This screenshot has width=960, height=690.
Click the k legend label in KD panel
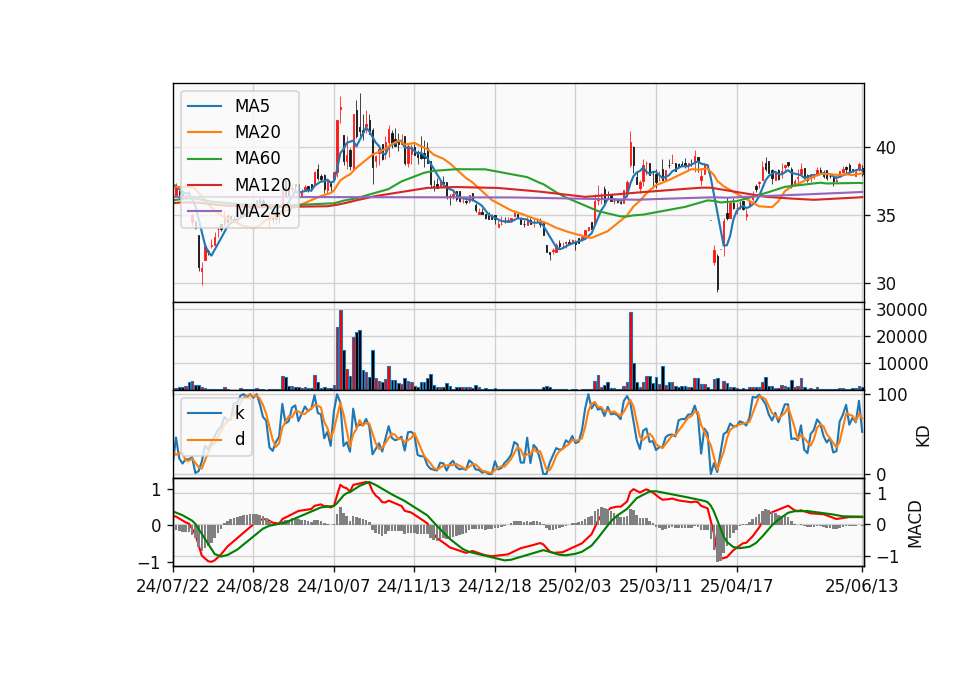[239, 413]
